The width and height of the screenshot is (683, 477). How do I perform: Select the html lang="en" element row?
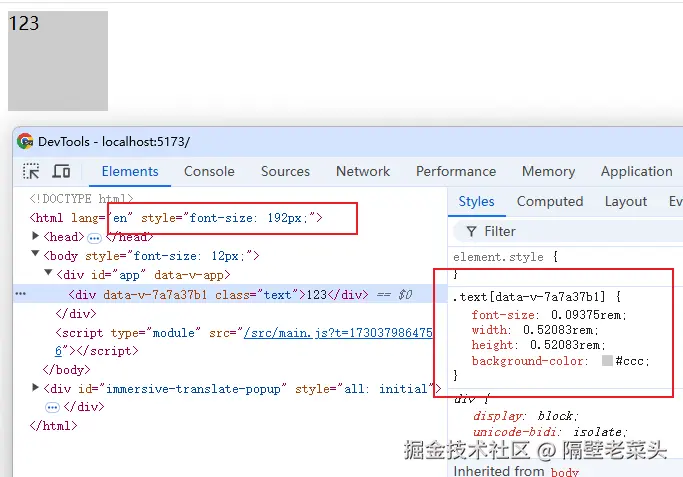[176, 218]
